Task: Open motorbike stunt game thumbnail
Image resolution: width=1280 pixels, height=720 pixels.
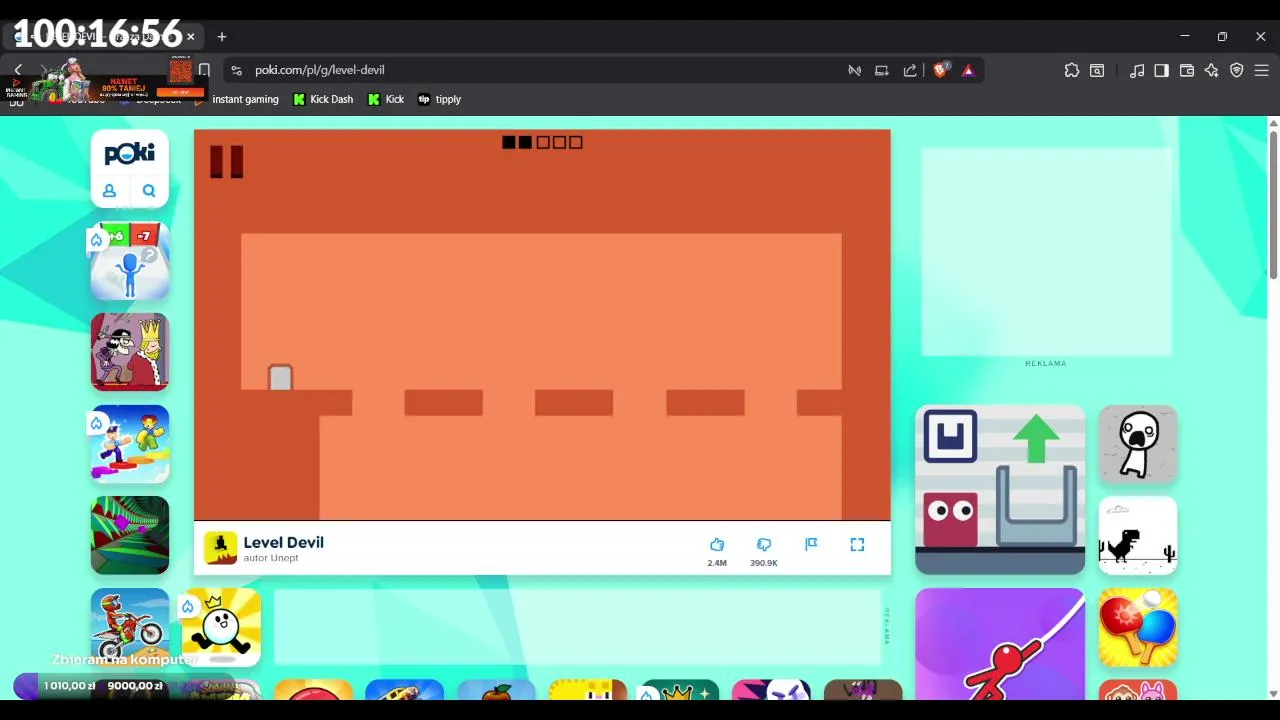Action: [130, 627]
